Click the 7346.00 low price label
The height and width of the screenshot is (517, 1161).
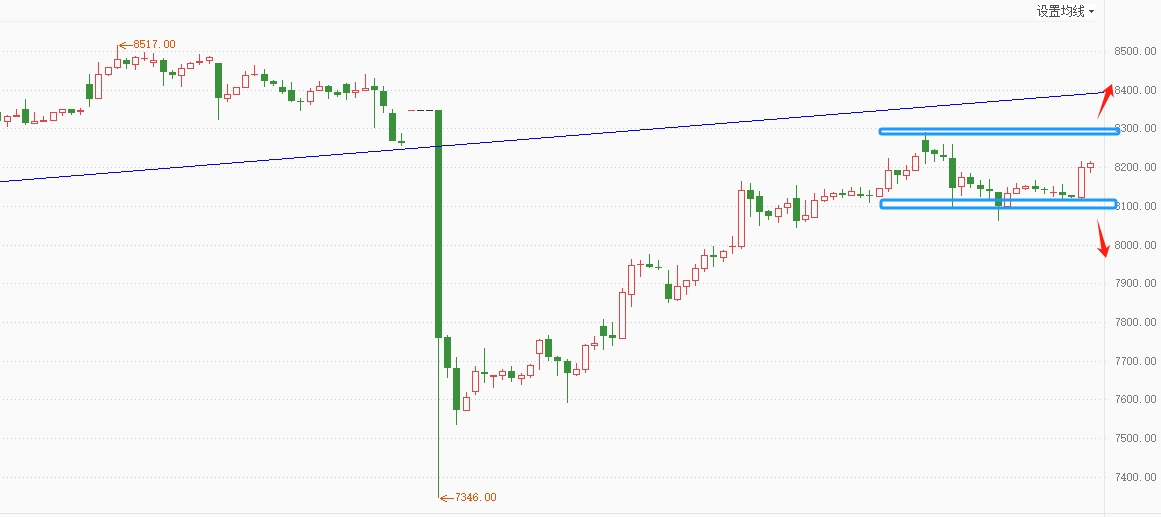coord(475,498)
